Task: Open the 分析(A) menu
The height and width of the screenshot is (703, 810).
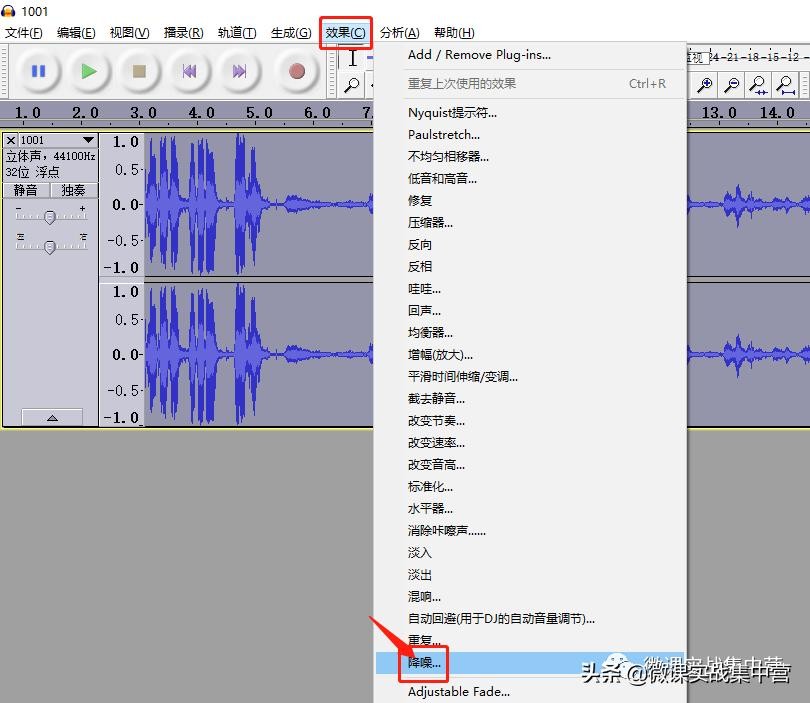Action: tap(399, 32)
